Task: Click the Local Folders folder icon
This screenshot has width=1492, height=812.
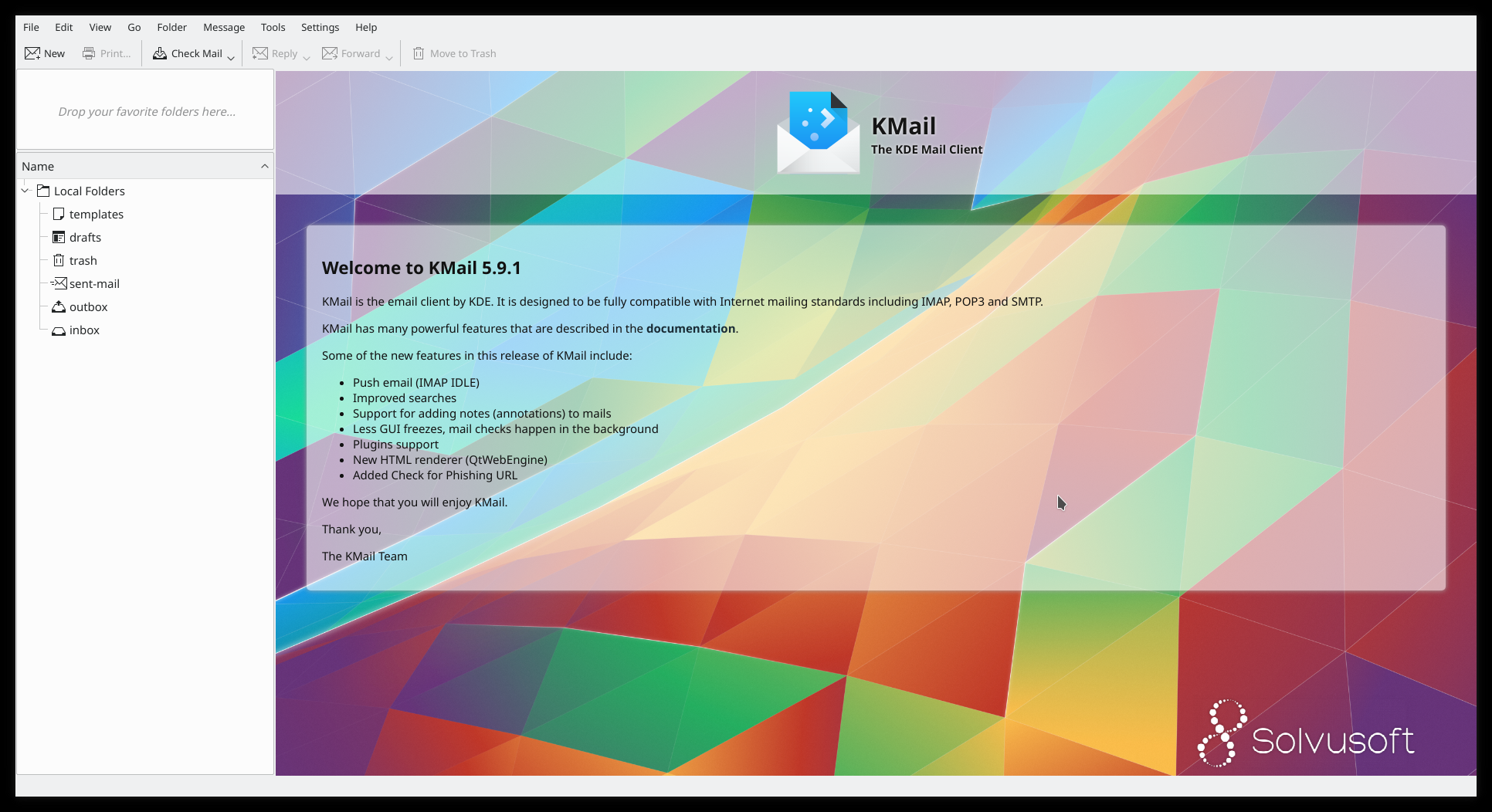Action: point(43,191)
